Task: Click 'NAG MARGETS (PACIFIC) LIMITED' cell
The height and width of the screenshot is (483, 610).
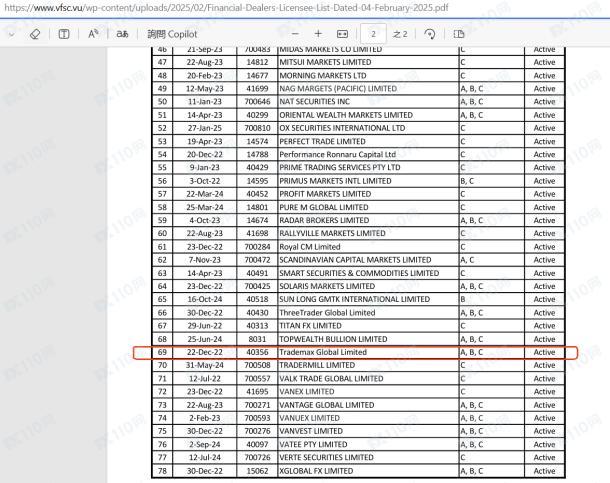Action: [368, 89]
